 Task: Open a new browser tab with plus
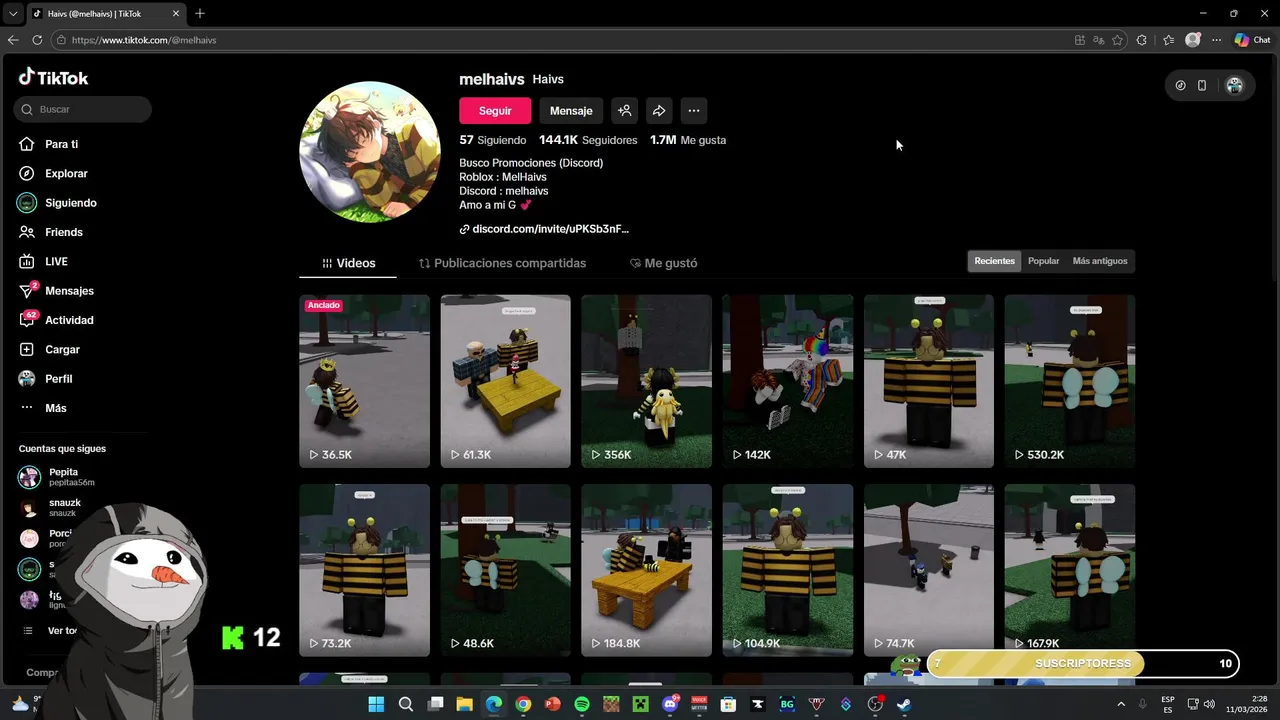pos(200,13)
